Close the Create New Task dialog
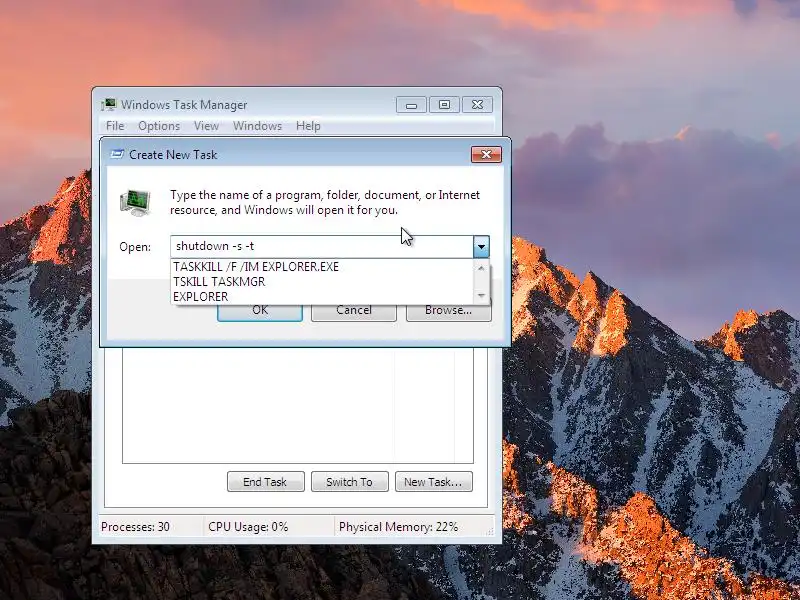800x600 pixels. coord(486,154)
